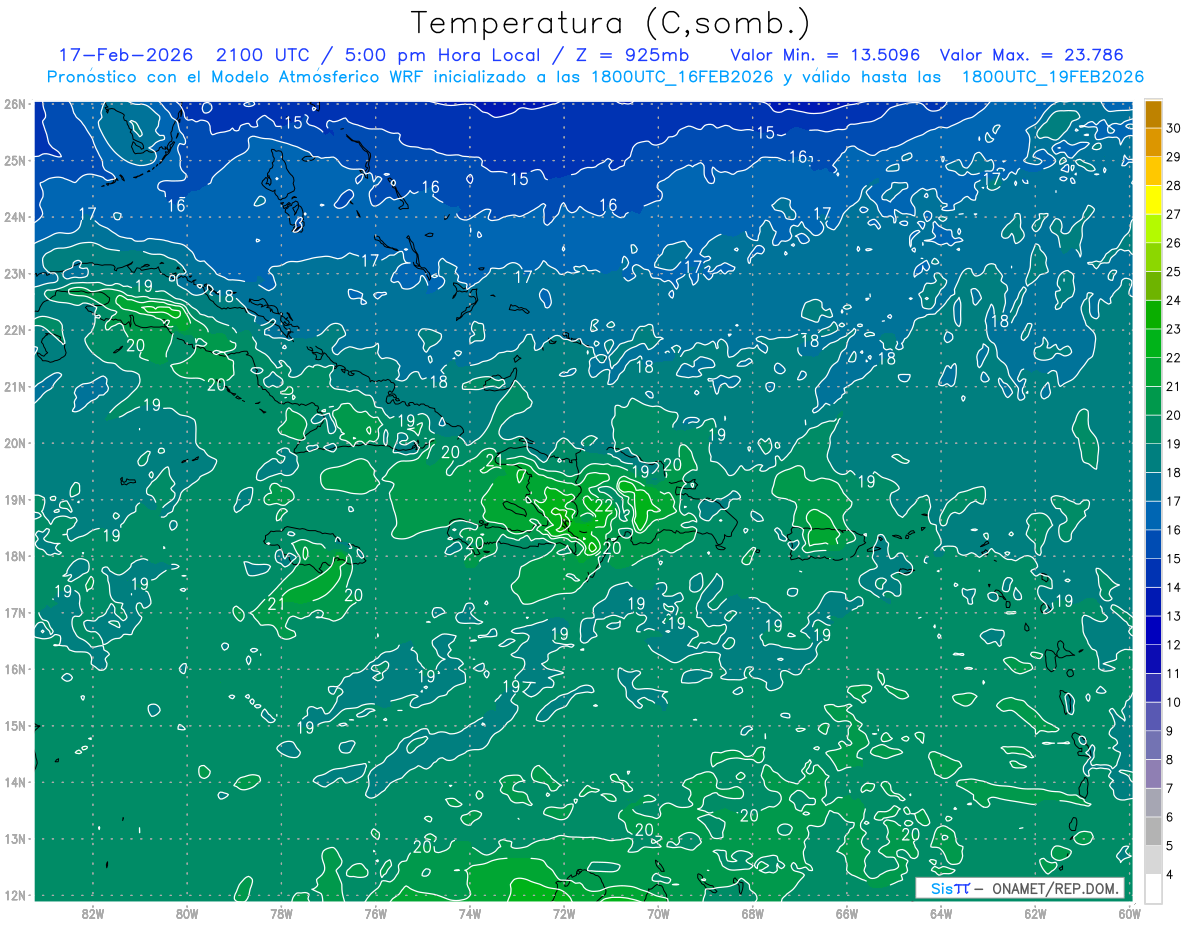
Task: Click the '13N' latitude label
Action: coord(15,838)
